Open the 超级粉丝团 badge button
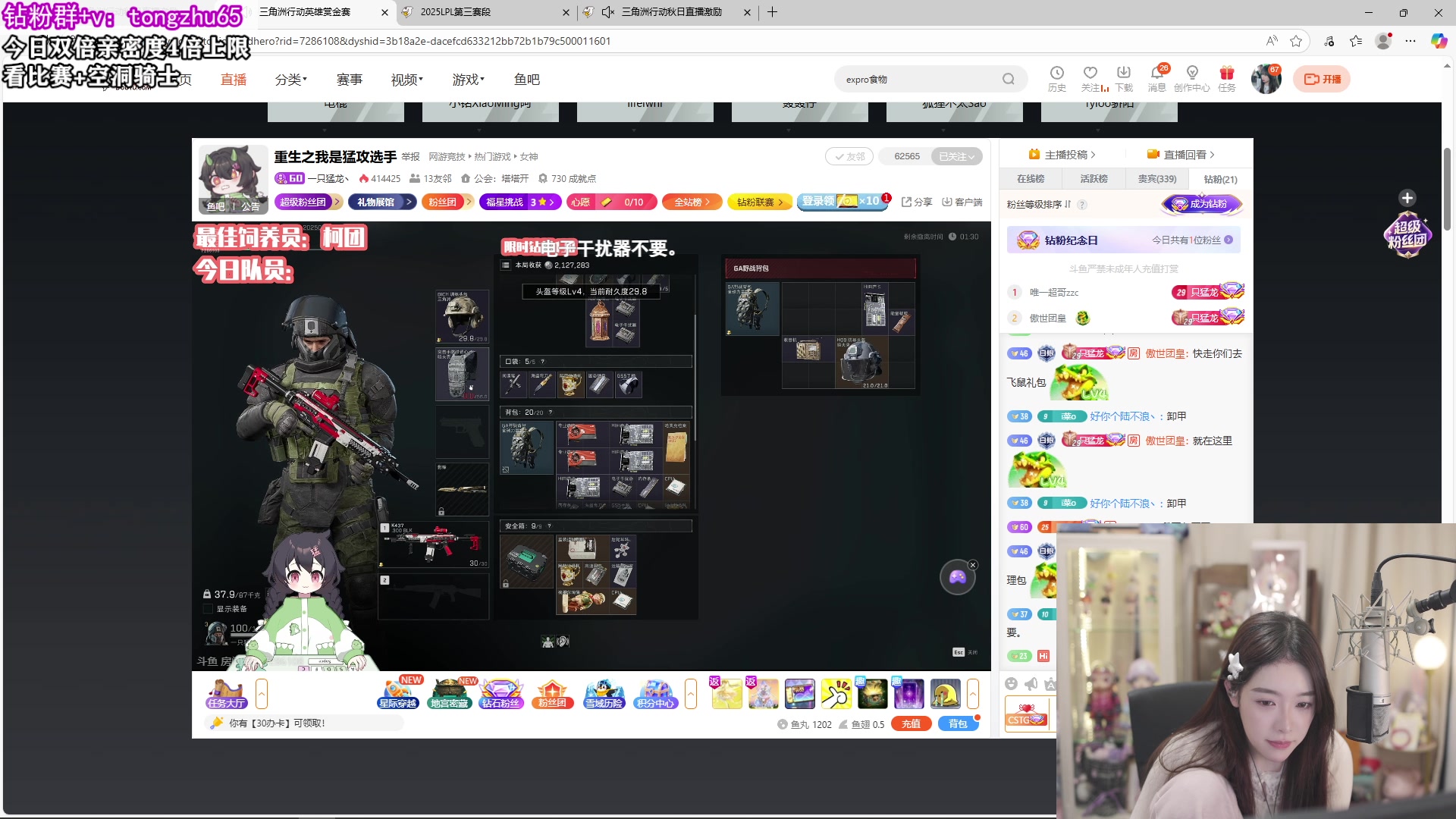 point(307,202)
